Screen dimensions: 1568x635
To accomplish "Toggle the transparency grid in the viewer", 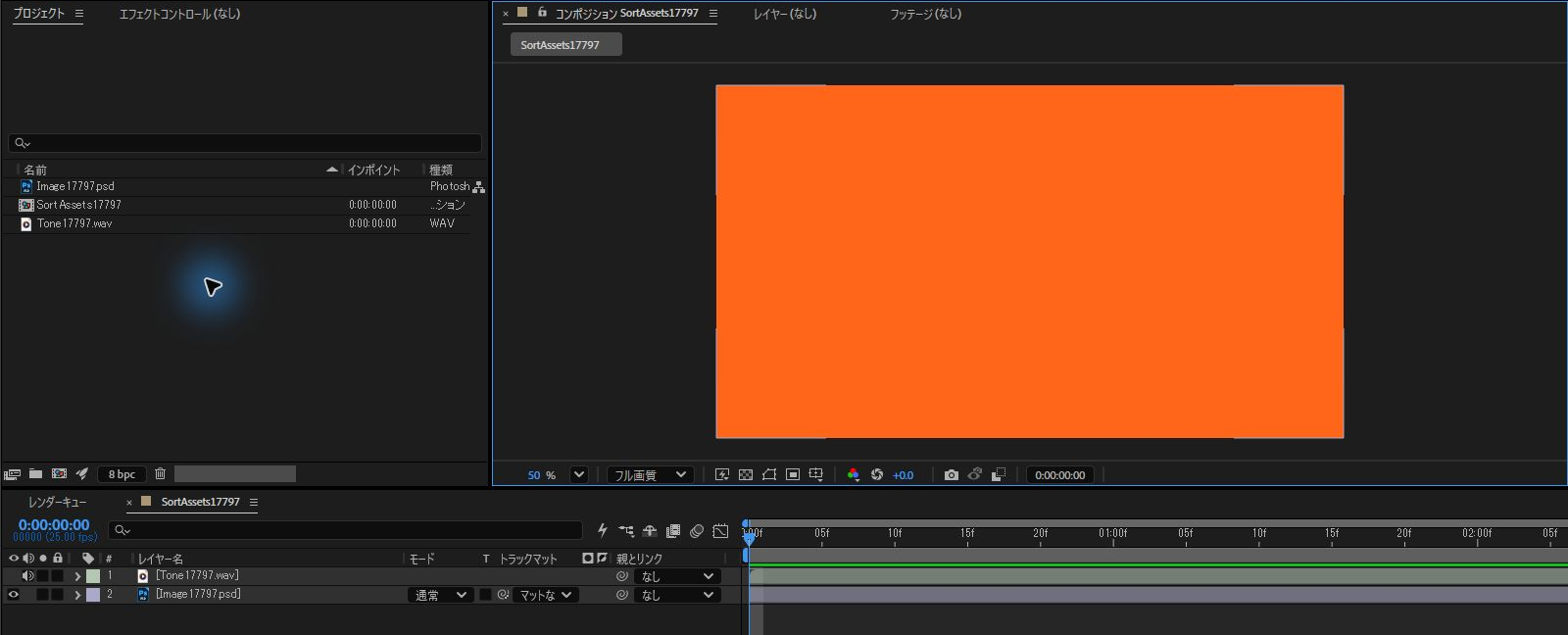I will click(746, 474).
